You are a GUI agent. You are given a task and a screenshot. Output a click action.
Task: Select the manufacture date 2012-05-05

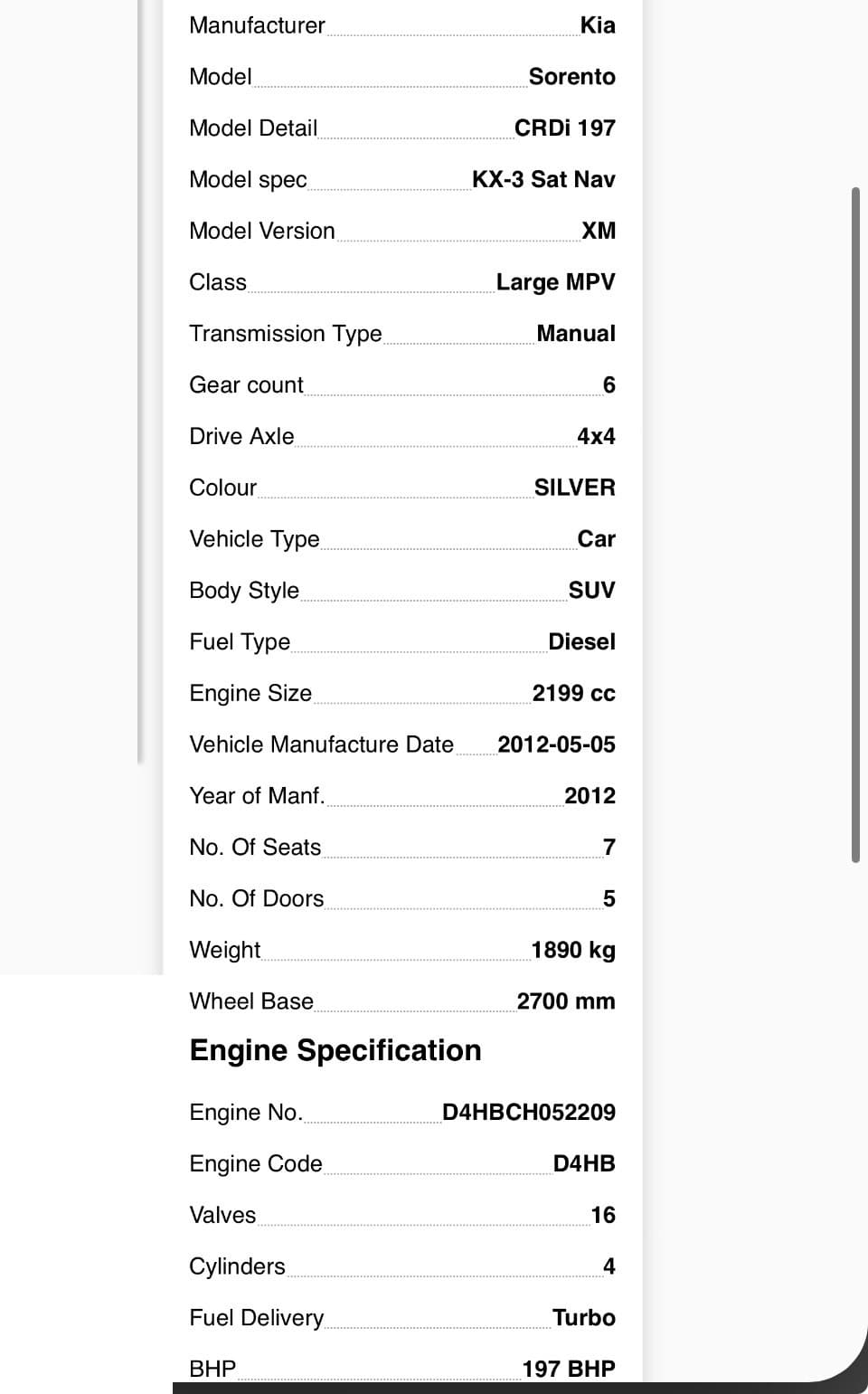click(556, 744)
